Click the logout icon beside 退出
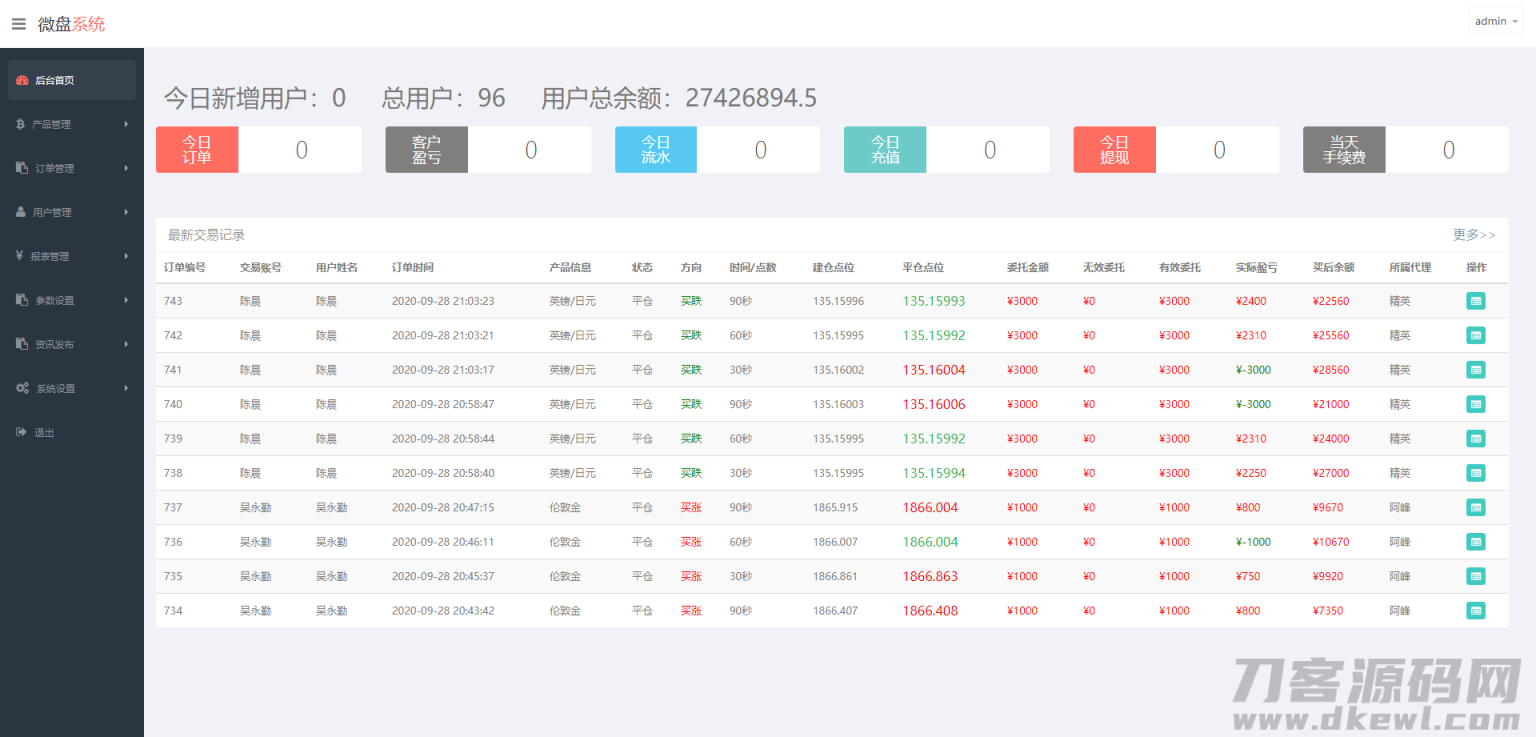The image size is (1536, 737). click(x=22, y=433)
